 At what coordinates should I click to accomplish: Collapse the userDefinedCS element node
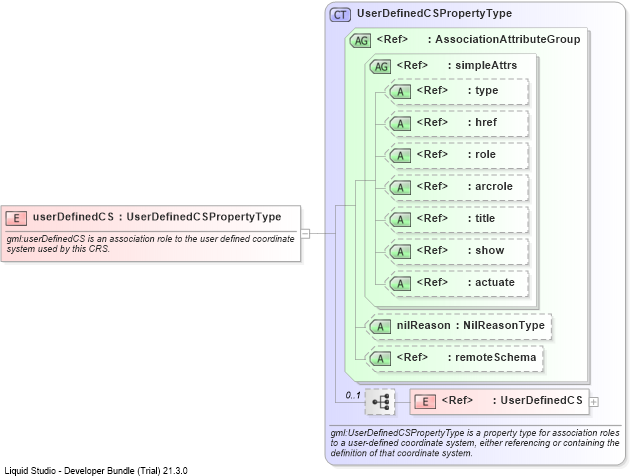305,233
